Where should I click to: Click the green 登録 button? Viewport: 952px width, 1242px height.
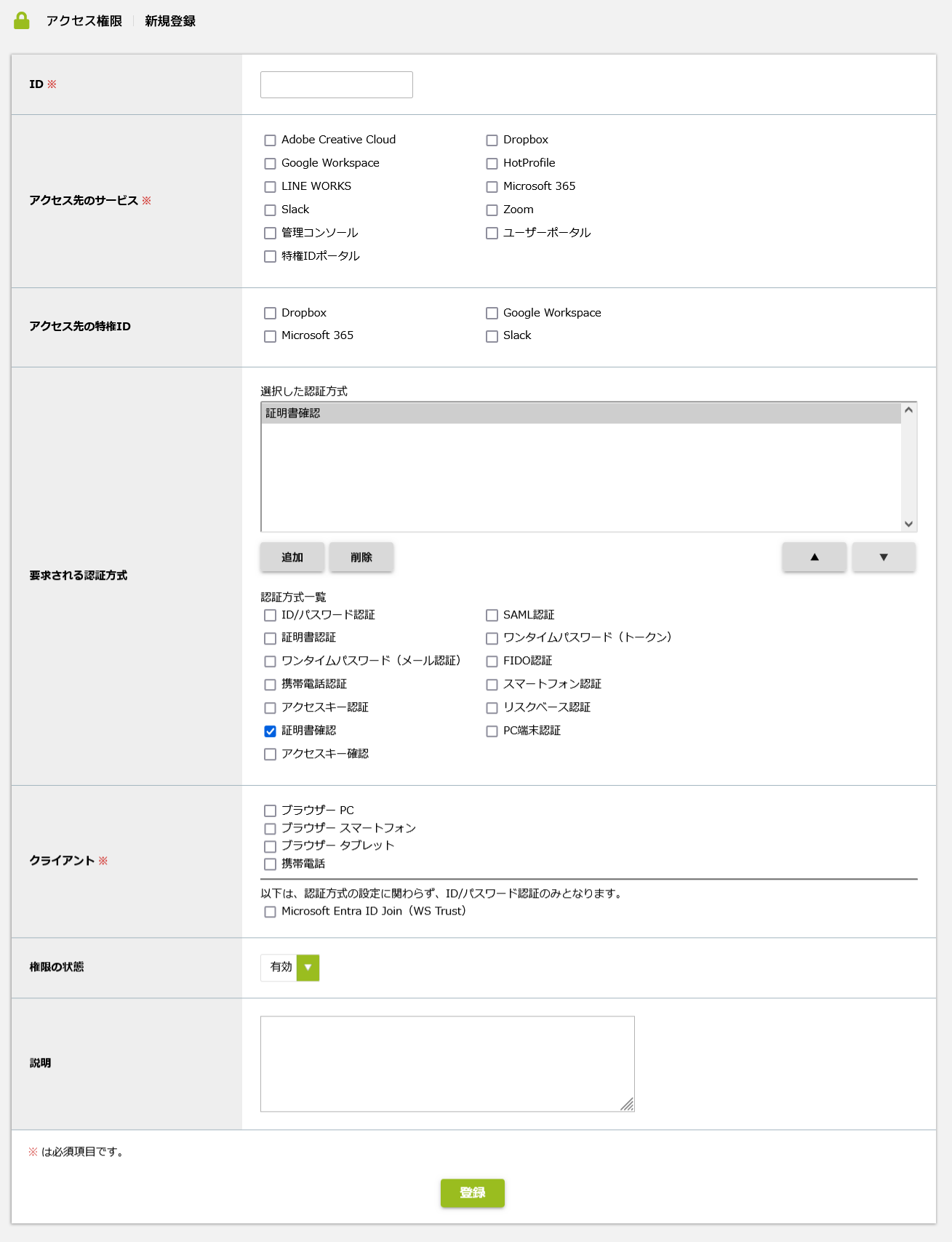tap(473, 1193)
